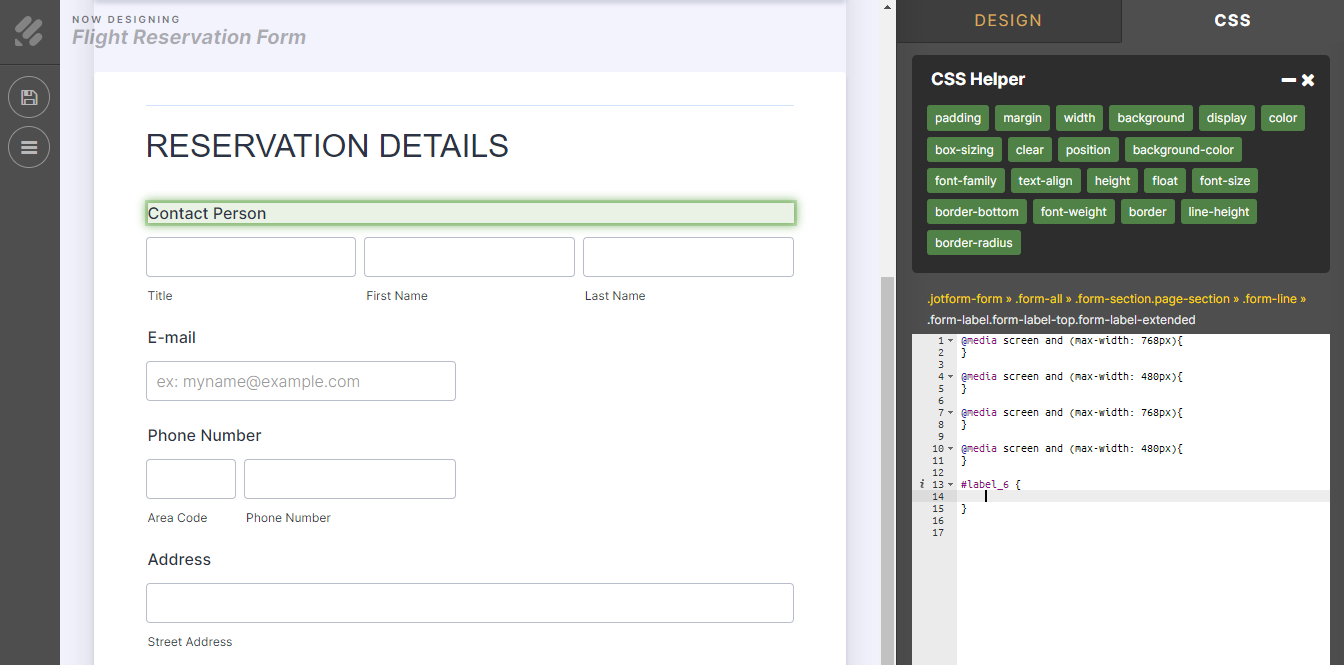Click the E-mail input field
Image resolution: width=1344 pixels, height=665 pixels.
301,381
